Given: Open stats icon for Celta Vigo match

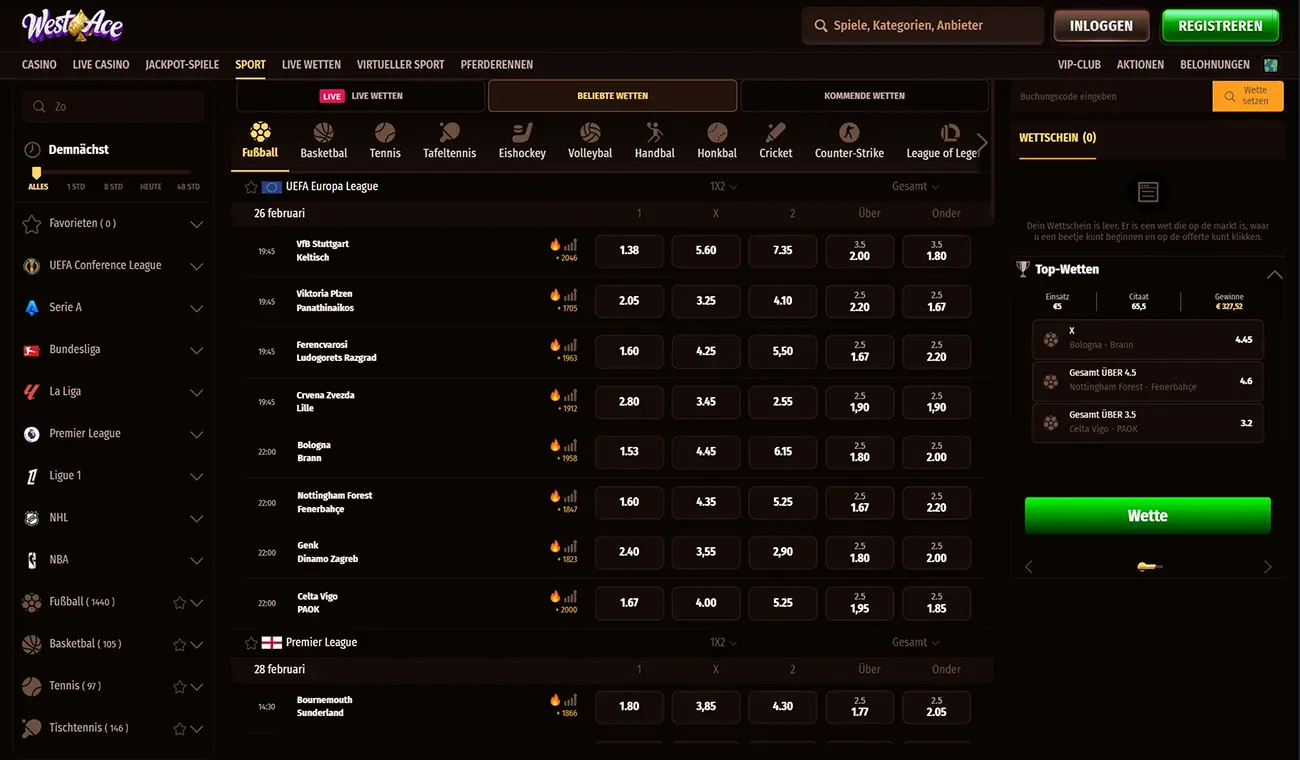Looking at the screenshot, I should (x=570, y=597).
